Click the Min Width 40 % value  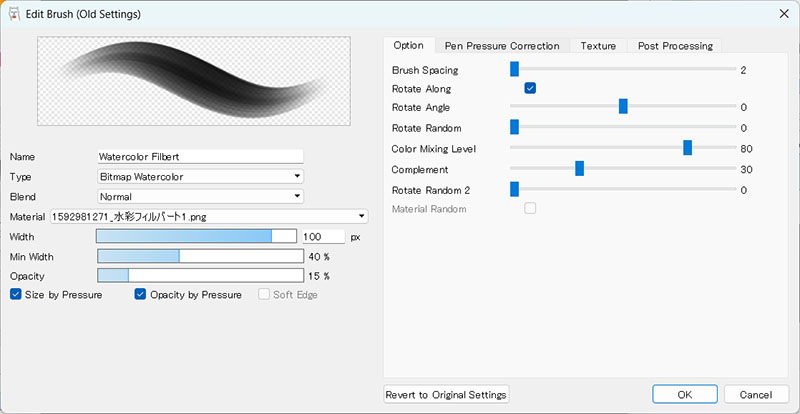(319, 256)
